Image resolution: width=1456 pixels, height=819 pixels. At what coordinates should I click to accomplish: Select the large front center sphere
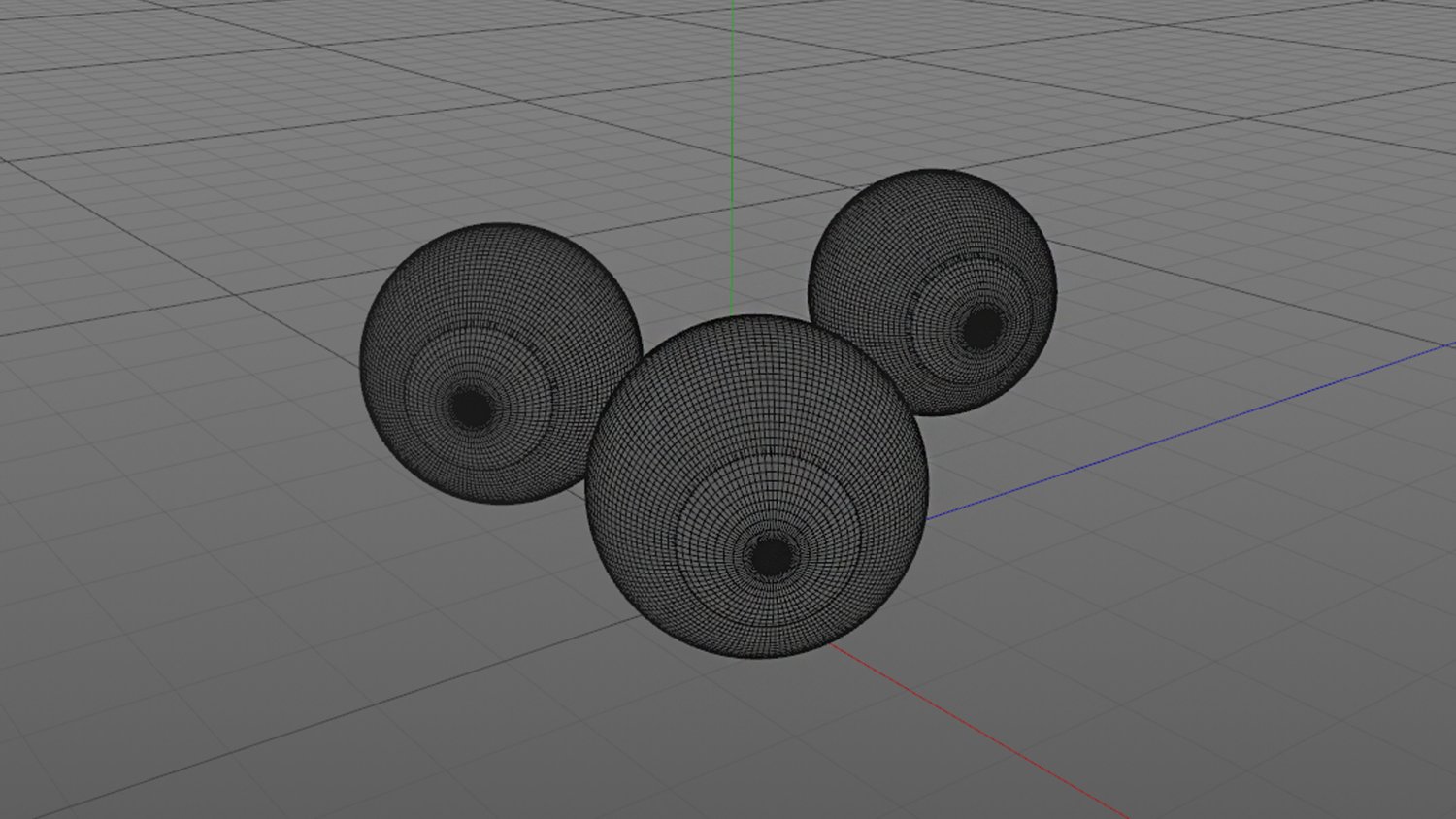point(757,485)
